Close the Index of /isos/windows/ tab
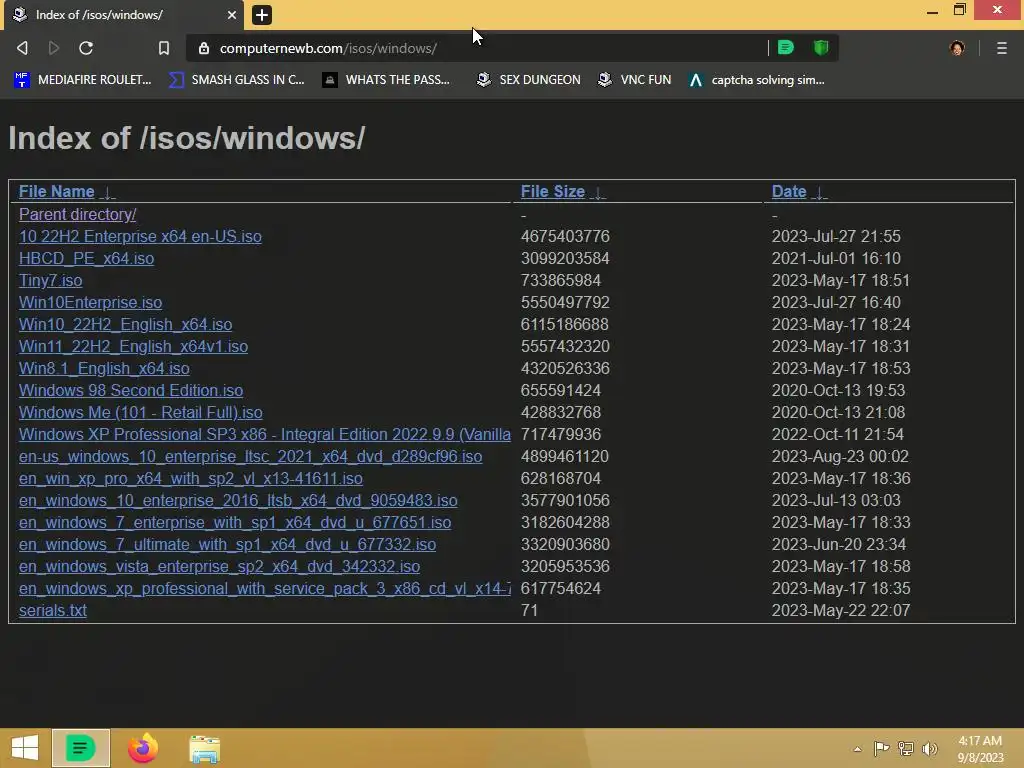 [x=231, y=14]
